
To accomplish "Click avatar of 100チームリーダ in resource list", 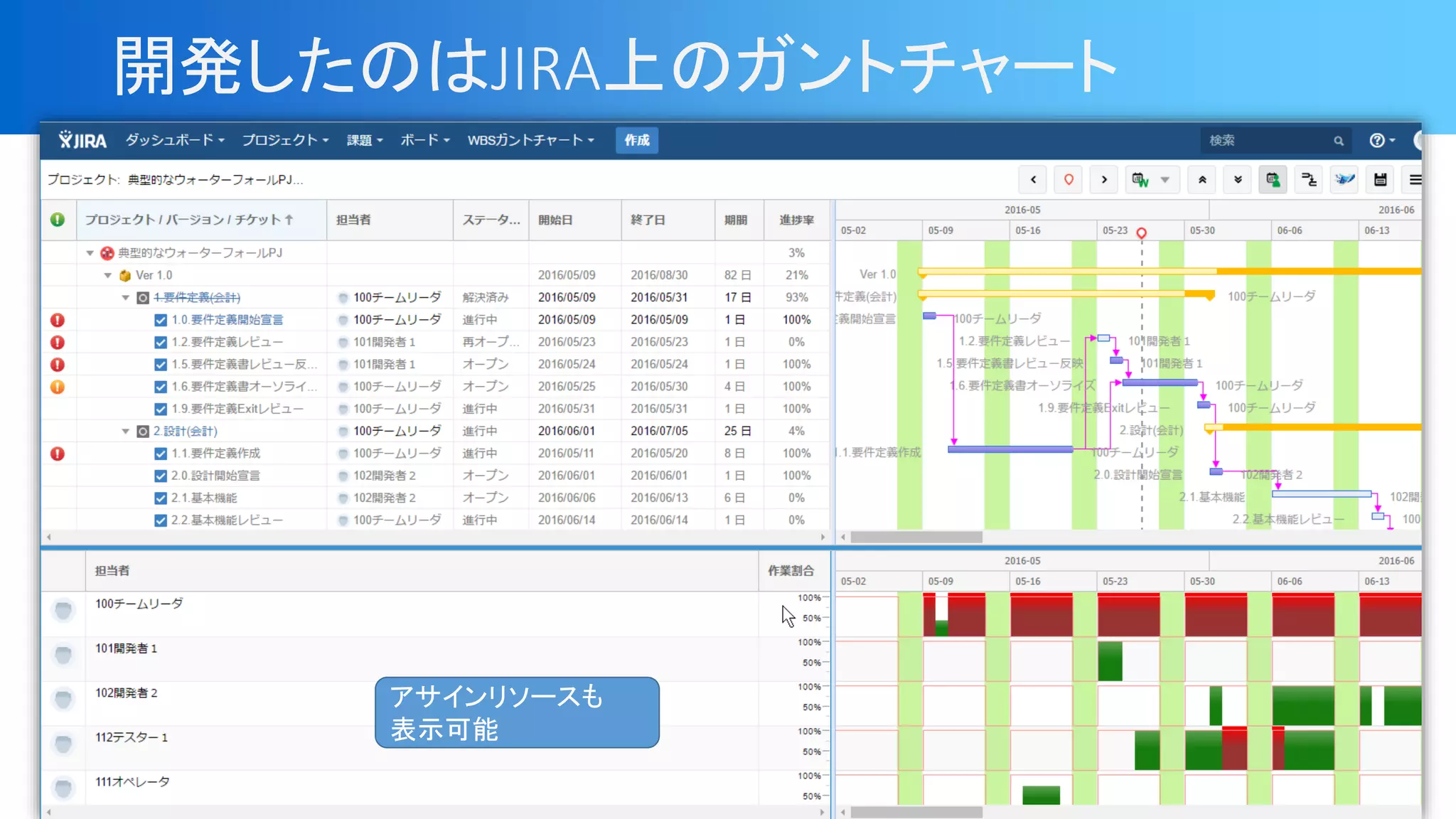I will click(x=63, y=610).
